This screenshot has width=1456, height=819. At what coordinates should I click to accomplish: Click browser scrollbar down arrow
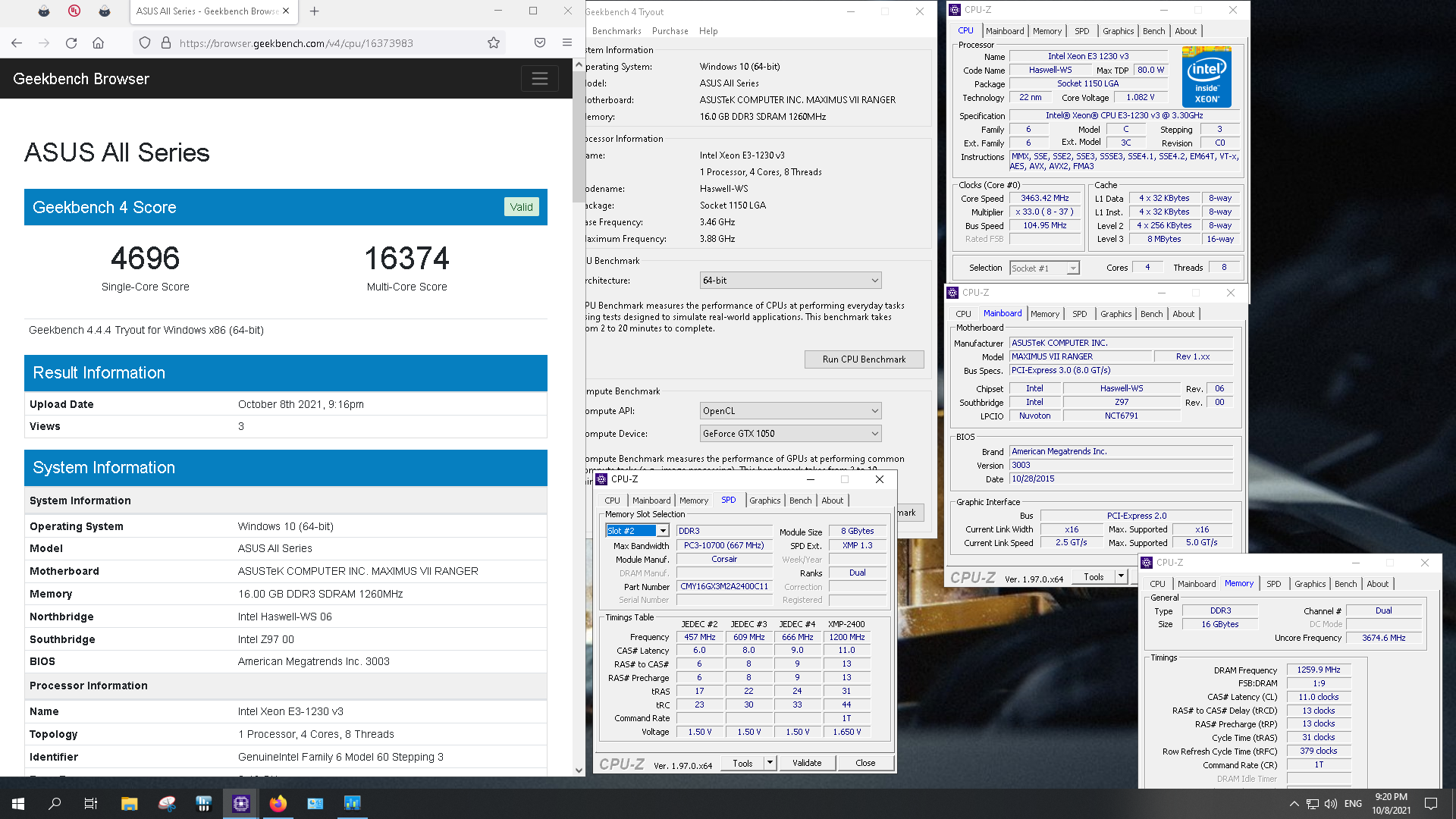[x=579, y=770]
